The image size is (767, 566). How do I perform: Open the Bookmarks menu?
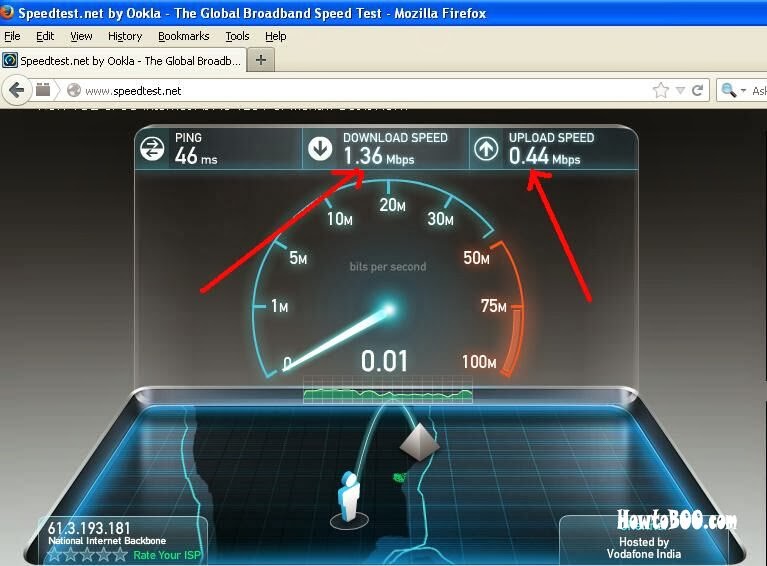(184, 36)
